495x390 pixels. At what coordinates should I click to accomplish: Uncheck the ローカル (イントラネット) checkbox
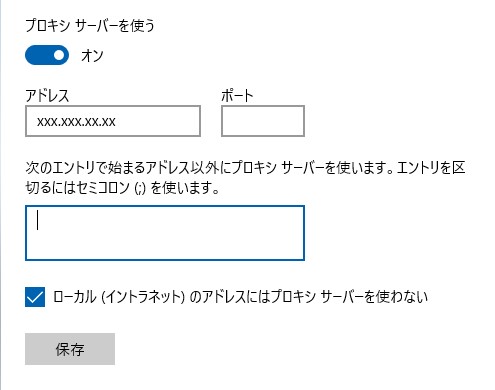click(x=35, y=297)
